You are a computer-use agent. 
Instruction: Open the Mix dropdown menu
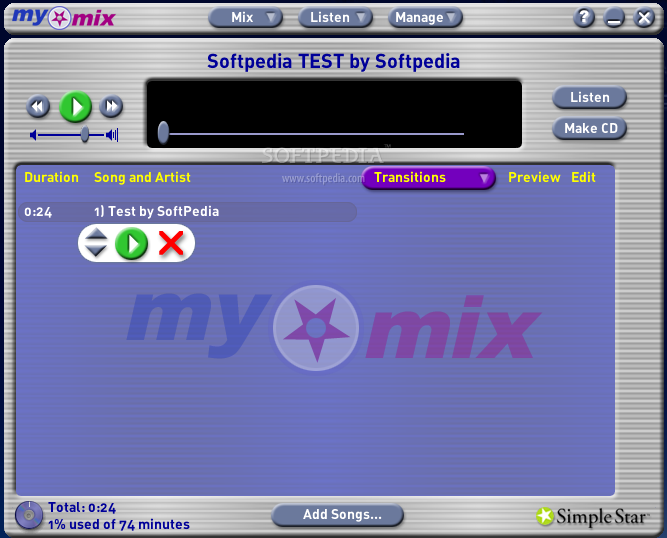pos(245,17)
